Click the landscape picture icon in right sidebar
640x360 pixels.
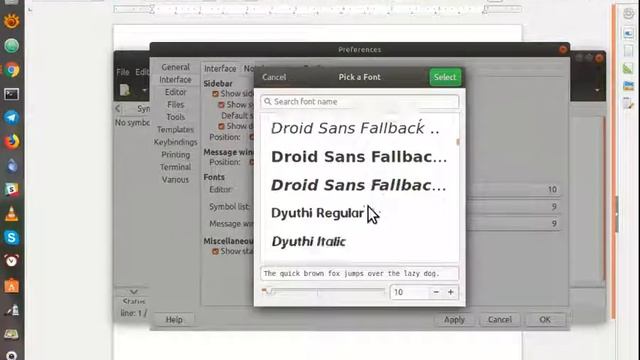pyautogui.click(x=628, y=86)
